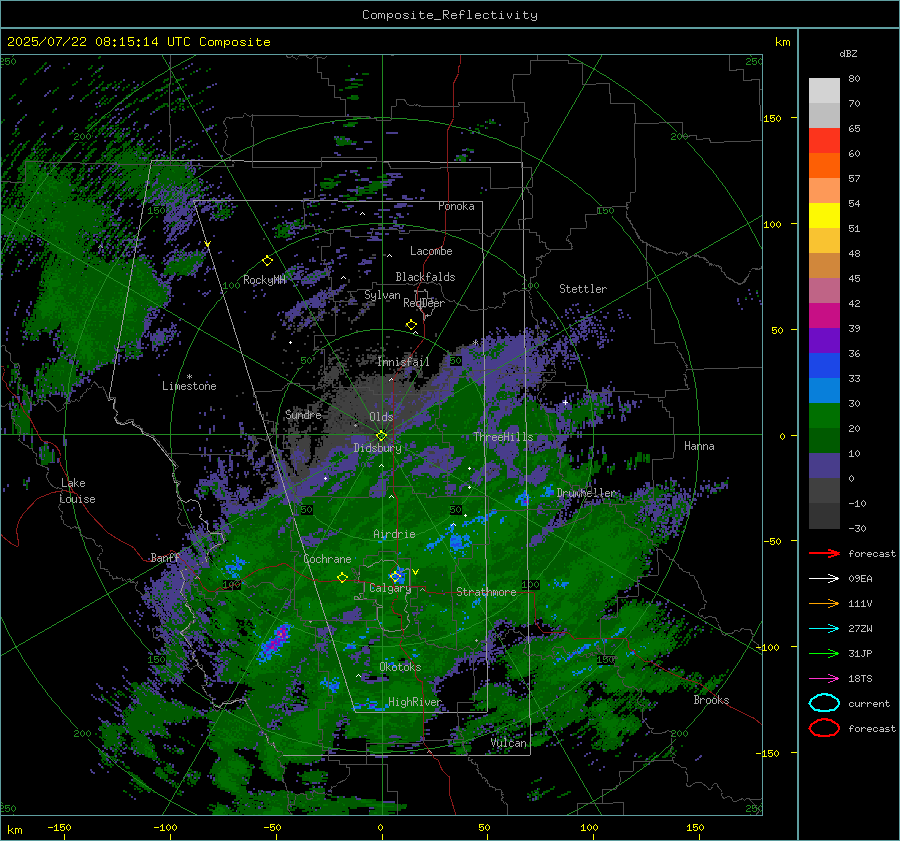Click the Lake Louise label
Image resolution: width=900 pixels, height=841 pixels.
pyautogui.click(x=77, y=491)
